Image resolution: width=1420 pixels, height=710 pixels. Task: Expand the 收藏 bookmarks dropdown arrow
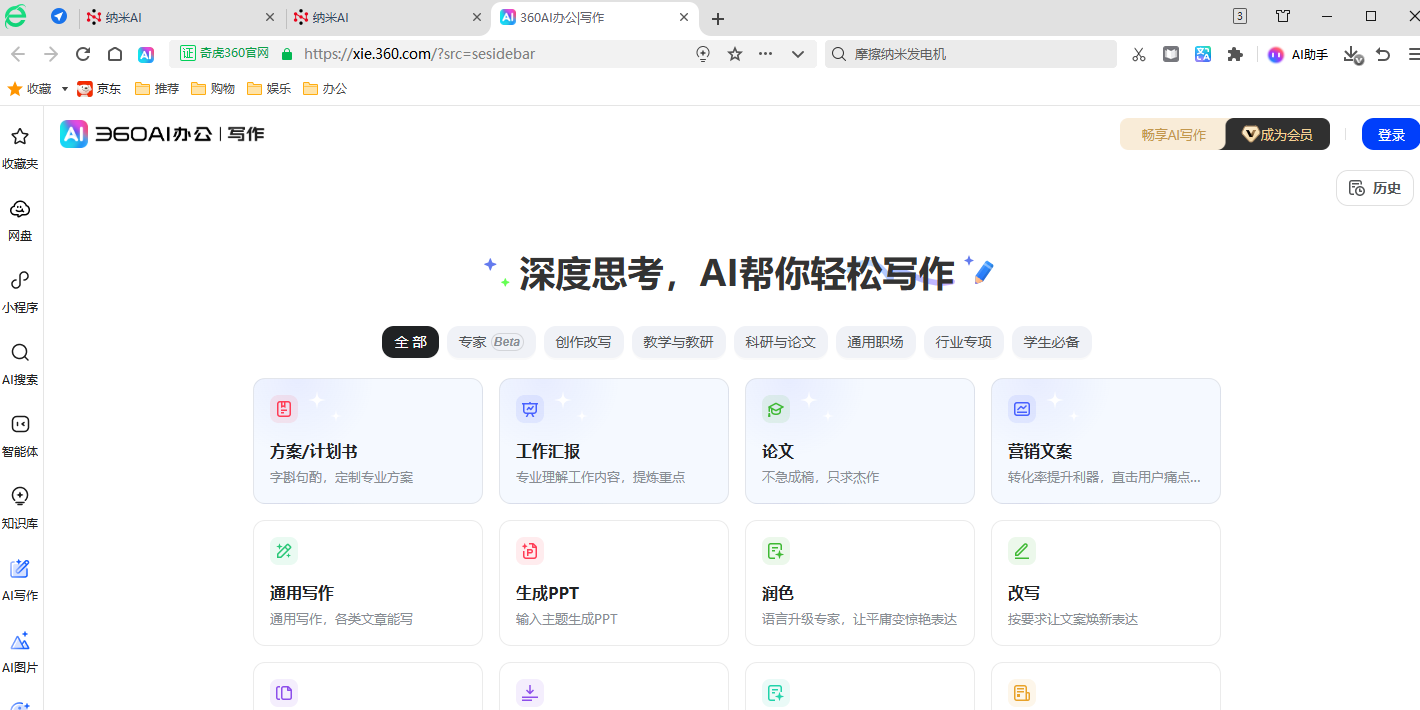pyautogui.click(x=65, y=89)
